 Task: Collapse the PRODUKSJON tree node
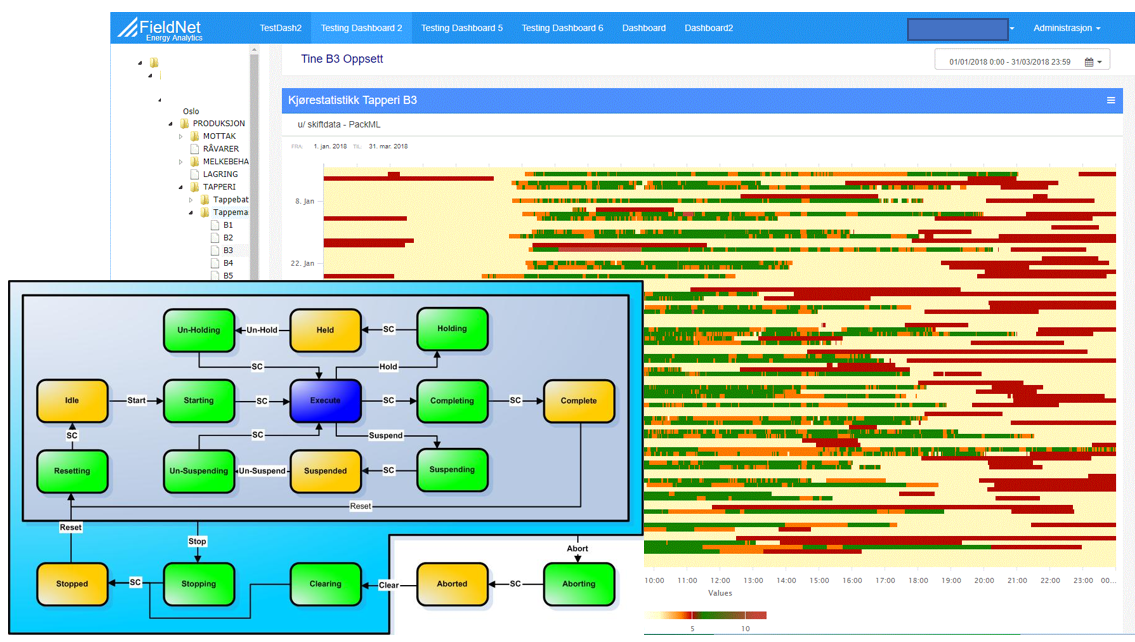point(171,124)
